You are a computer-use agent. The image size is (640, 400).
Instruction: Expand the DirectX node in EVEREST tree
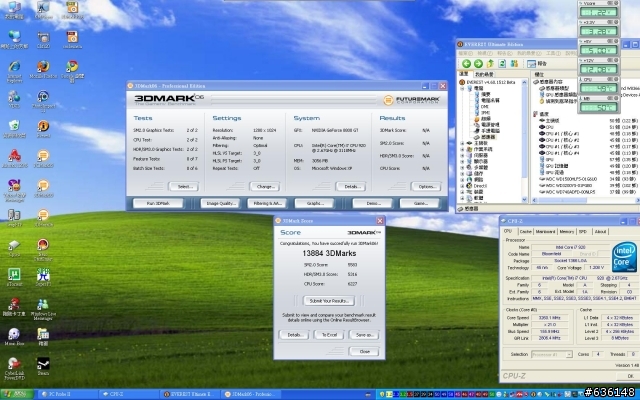(462, 186)
